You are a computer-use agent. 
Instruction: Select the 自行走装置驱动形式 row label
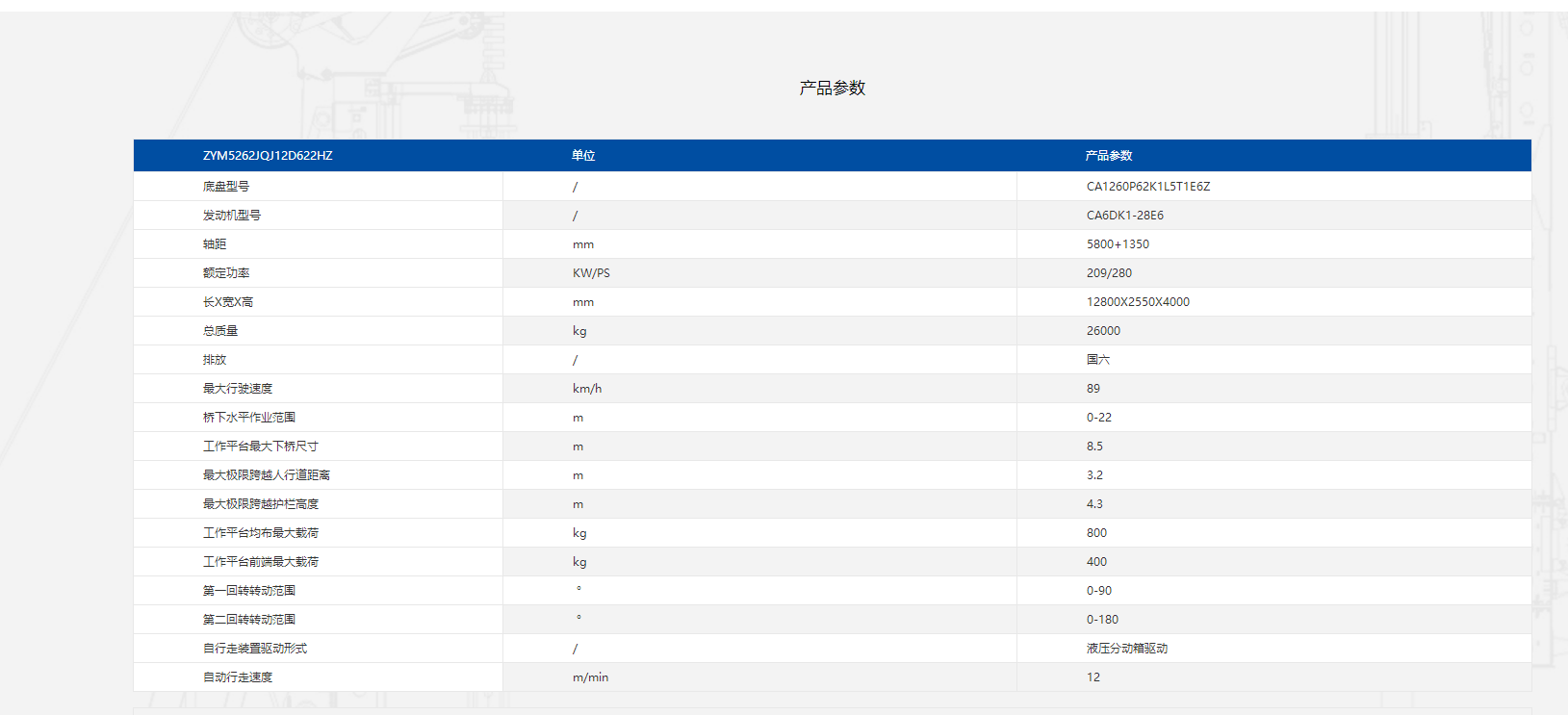(255, 649)
